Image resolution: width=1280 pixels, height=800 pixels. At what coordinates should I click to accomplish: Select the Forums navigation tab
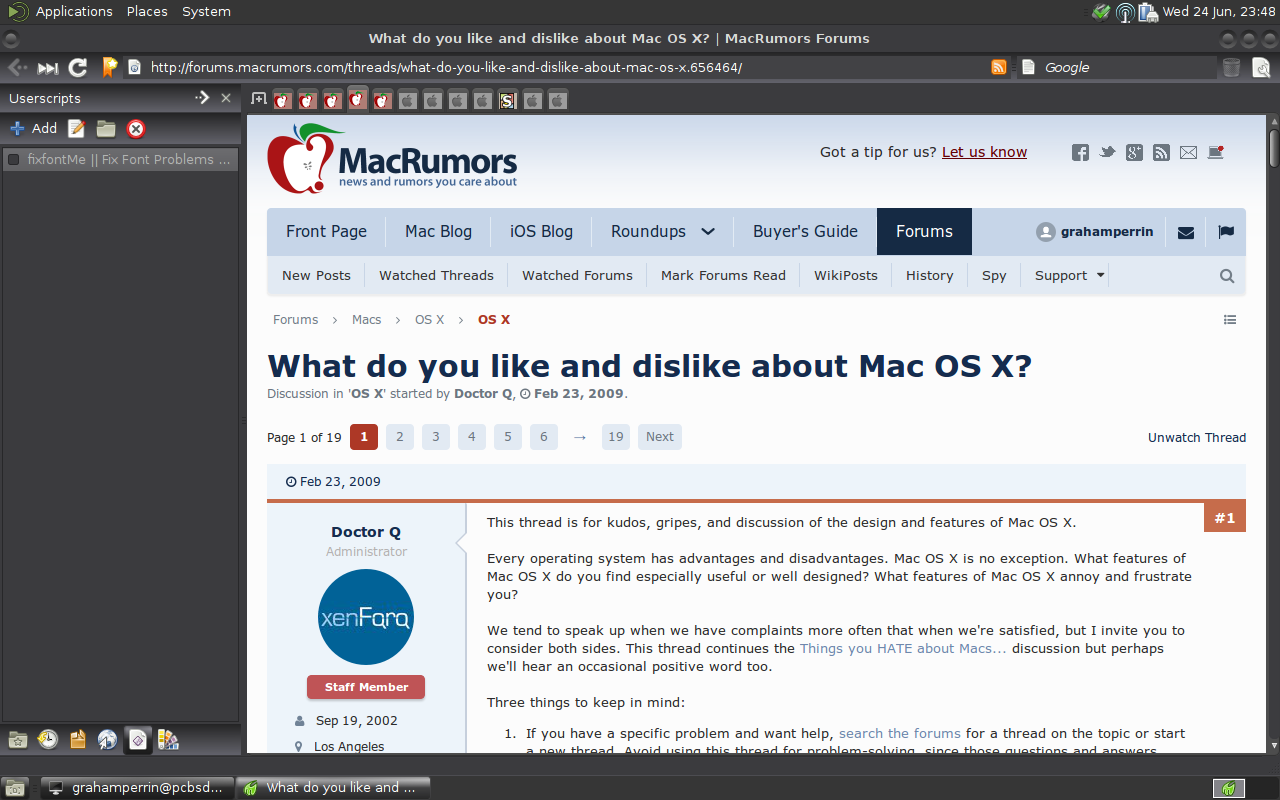pyautogui.click(x=924, y=231)
